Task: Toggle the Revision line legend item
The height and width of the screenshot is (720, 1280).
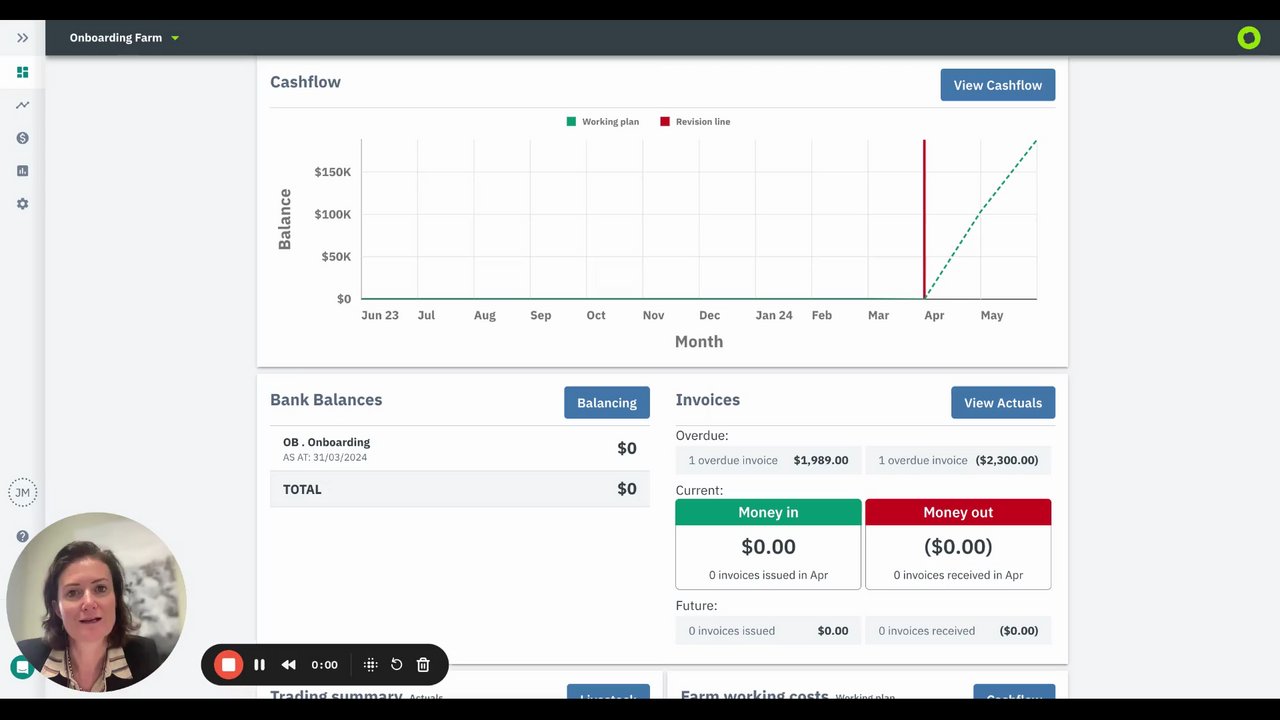Action: tap(695, 122)
